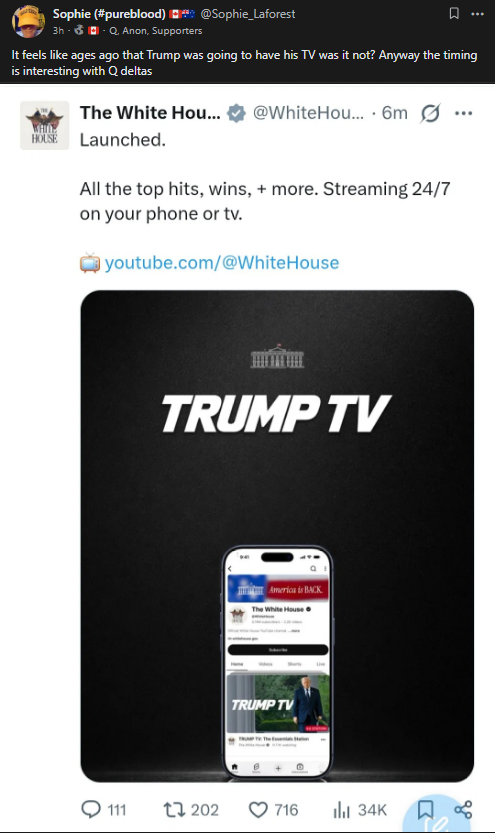Image resolution: width=495 pixels, height=833 pixels.
Task: Click the White House verified badge
Action: [236, 113]
